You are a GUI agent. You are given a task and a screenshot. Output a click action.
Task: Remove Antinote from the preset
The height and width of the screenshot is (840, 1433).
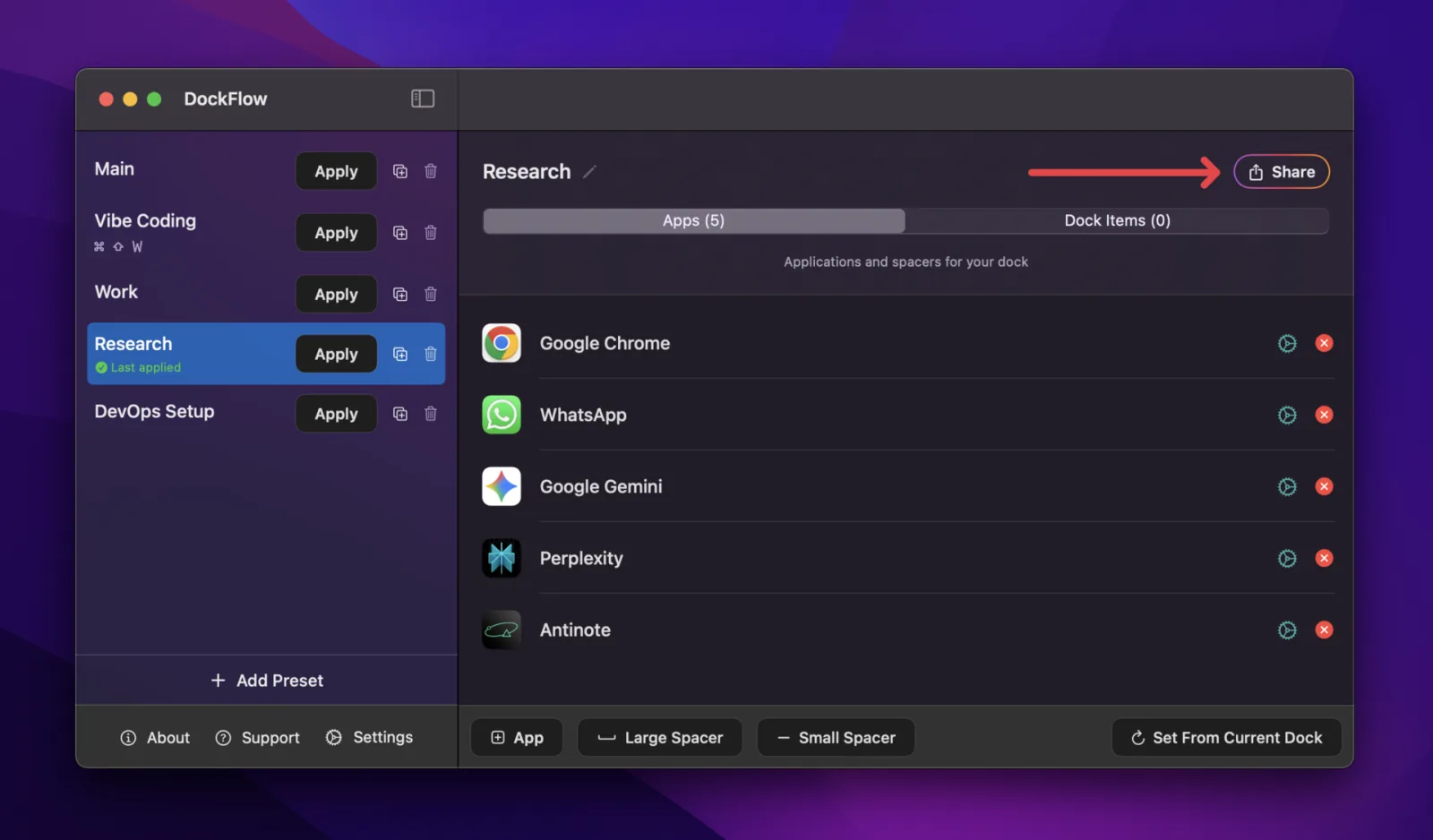(1324, 630)
